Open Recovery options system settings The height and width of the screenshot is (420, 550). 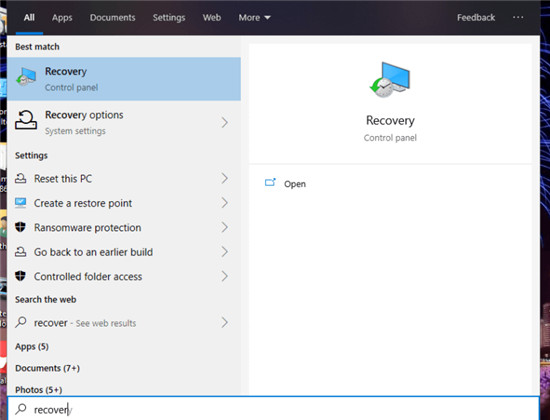124,122
